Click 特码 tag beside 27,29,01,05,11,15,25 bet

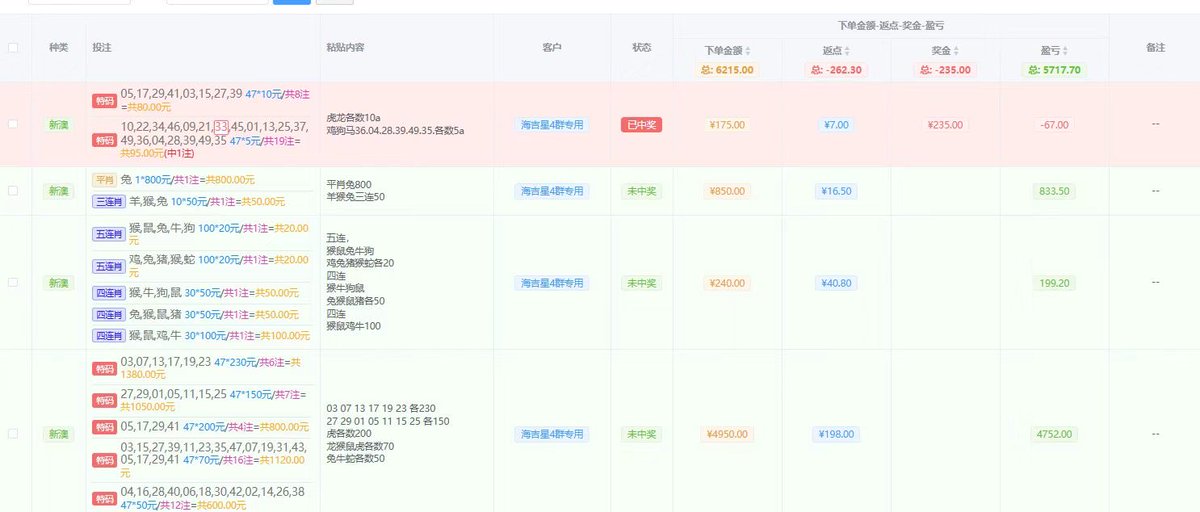pos(104,401)
